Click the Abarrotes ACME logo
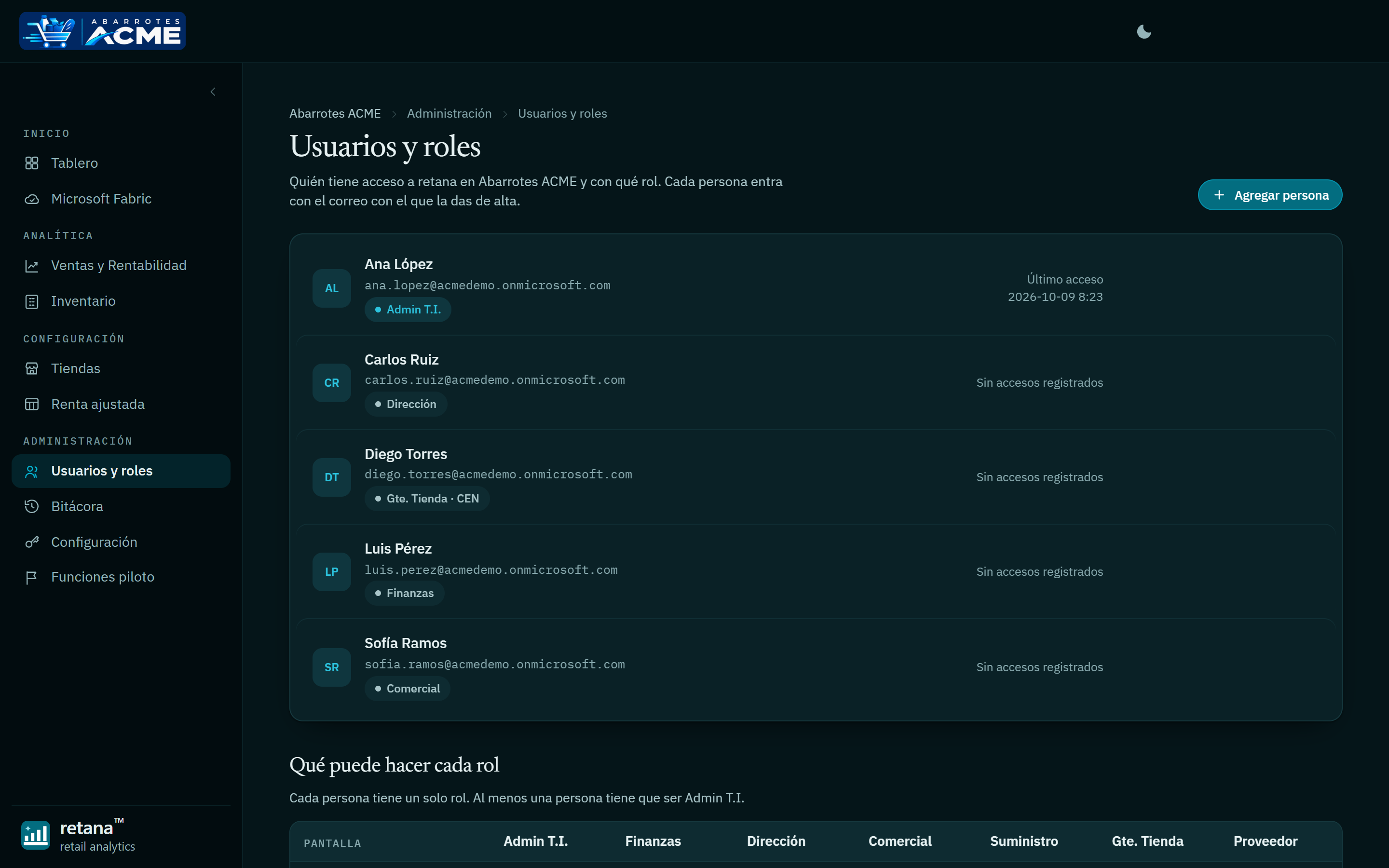This screenshot has width=1389, height=868. tap(103, 31)
